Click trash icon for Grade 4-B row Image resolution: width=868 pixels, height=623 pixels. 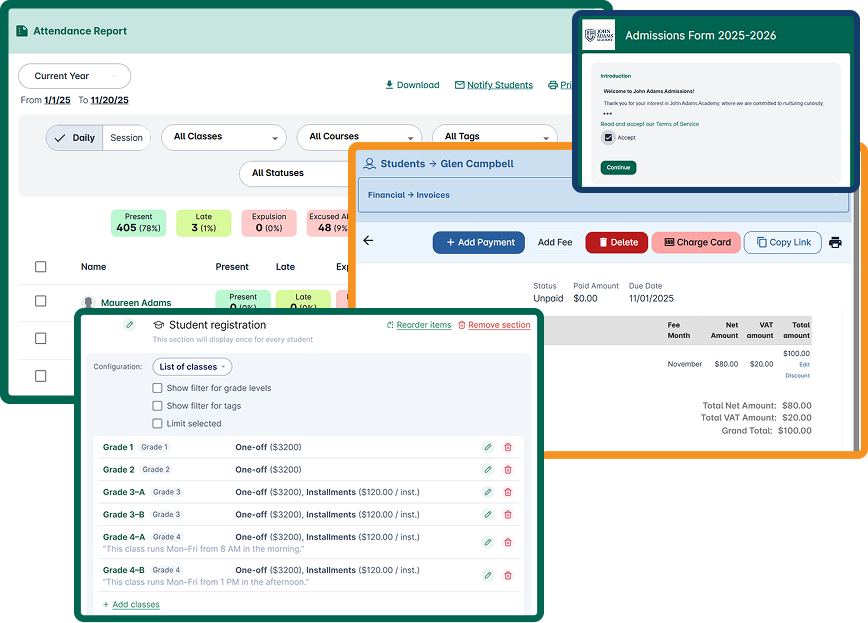click(508, 575)
